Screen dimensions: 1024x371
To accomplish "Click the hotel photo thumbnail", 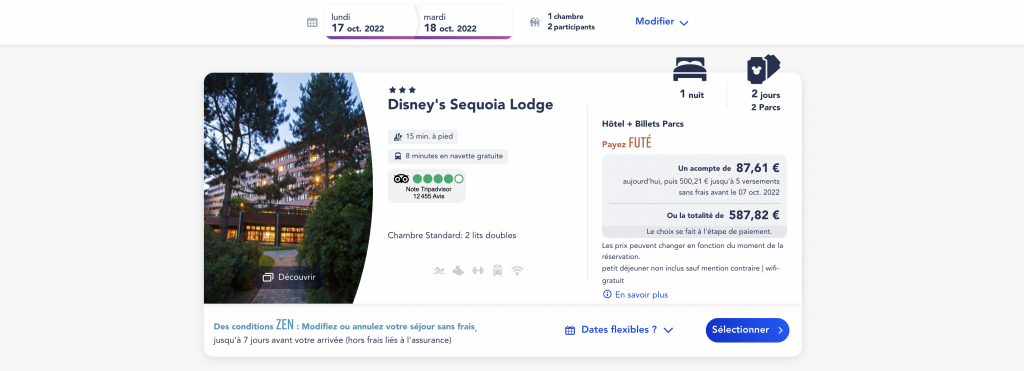I will (x=288, y=188).
